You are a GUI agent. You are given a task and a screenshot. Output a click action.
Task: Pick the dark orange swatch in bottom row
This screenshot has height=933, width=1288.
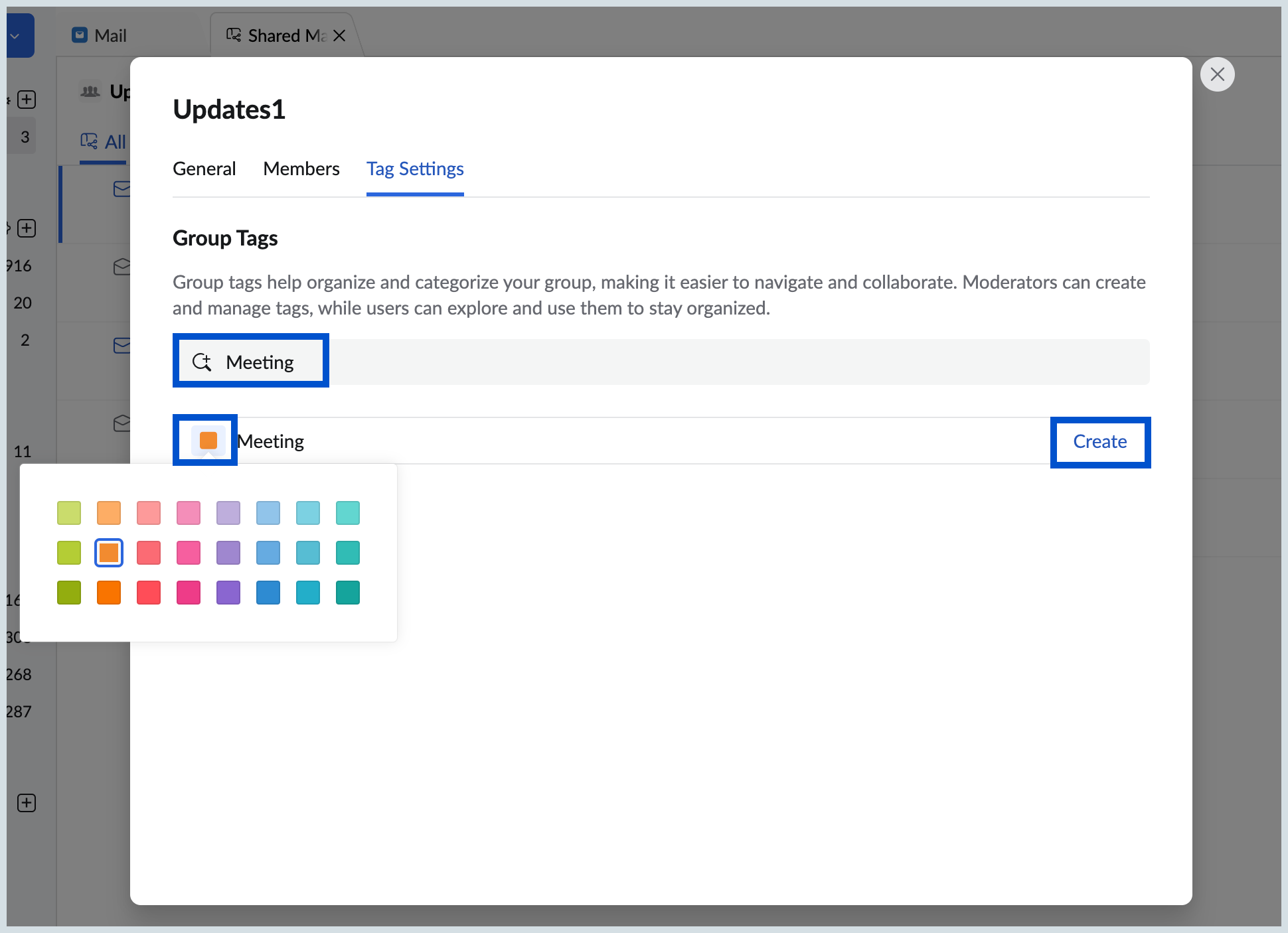(x=109, y=593)
